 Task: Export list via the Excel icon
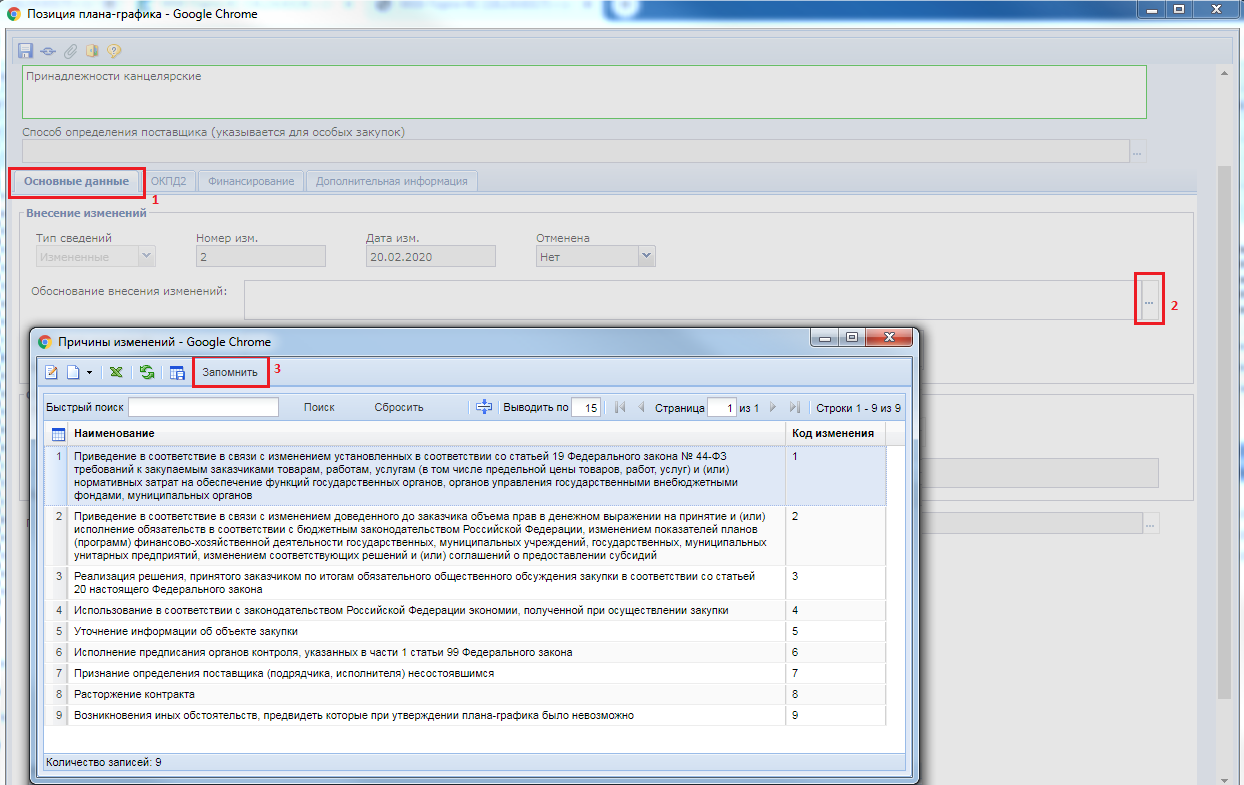click(117, 372)
